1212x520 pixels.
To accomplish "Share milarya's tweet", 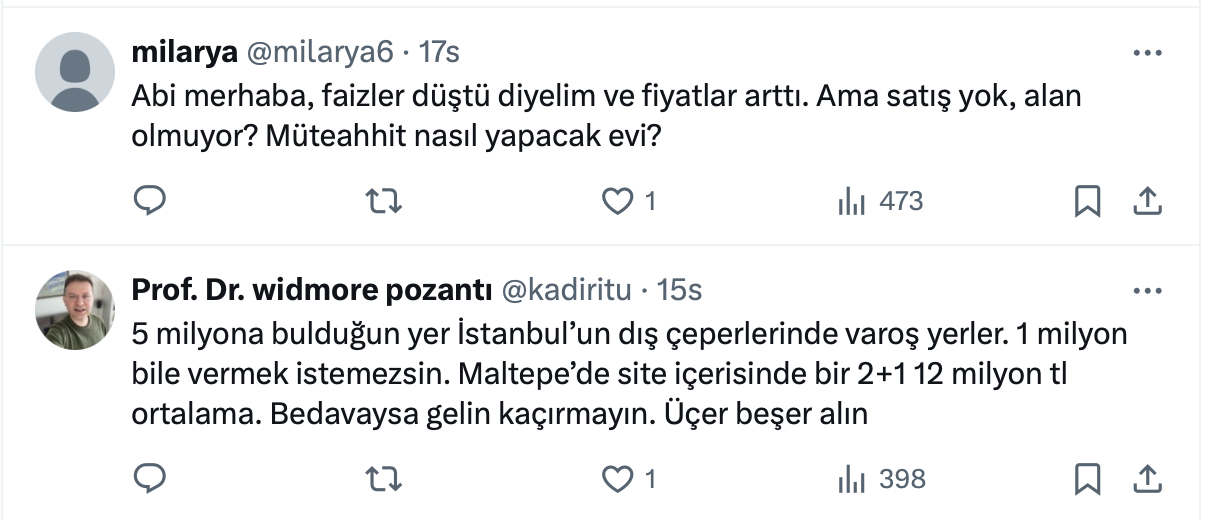I will click(1146, 202).
